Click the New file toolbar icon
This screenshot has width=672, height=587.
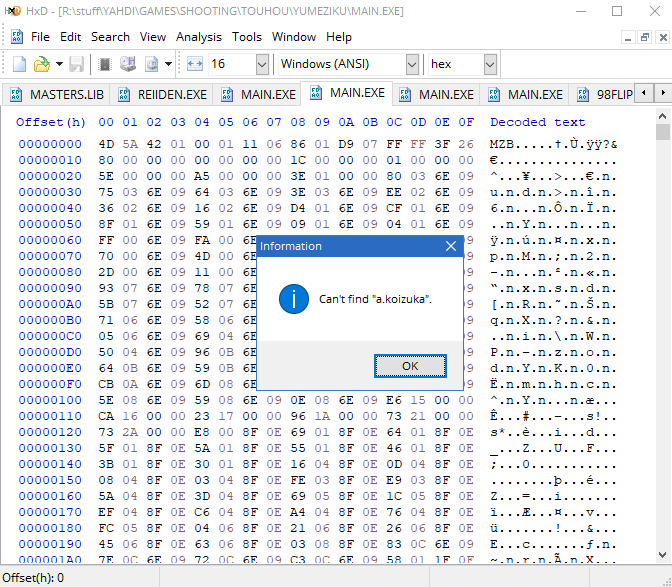[x=19, y=64]
